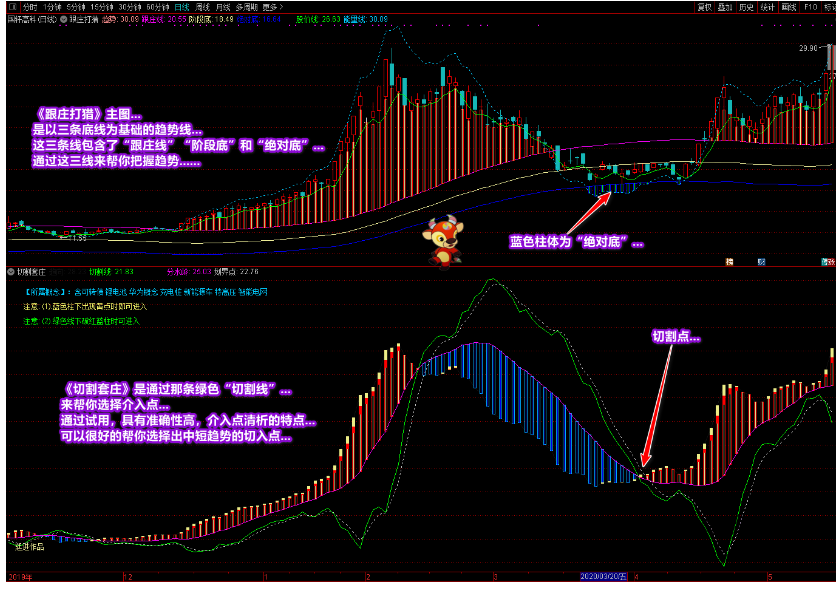Open F10 company information
This screenshot has width=839, height=591.
pos(809,6)
